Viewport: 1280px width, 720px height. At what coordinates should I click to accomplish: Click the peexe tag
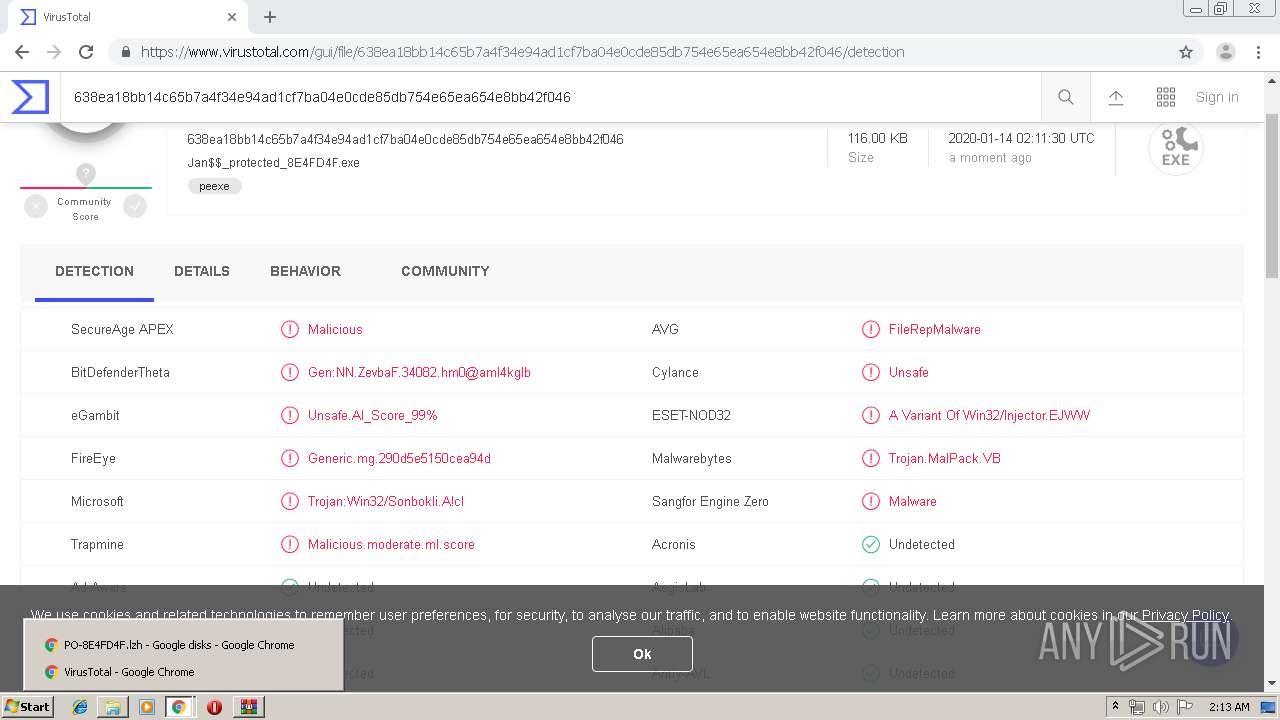point(214,186)
